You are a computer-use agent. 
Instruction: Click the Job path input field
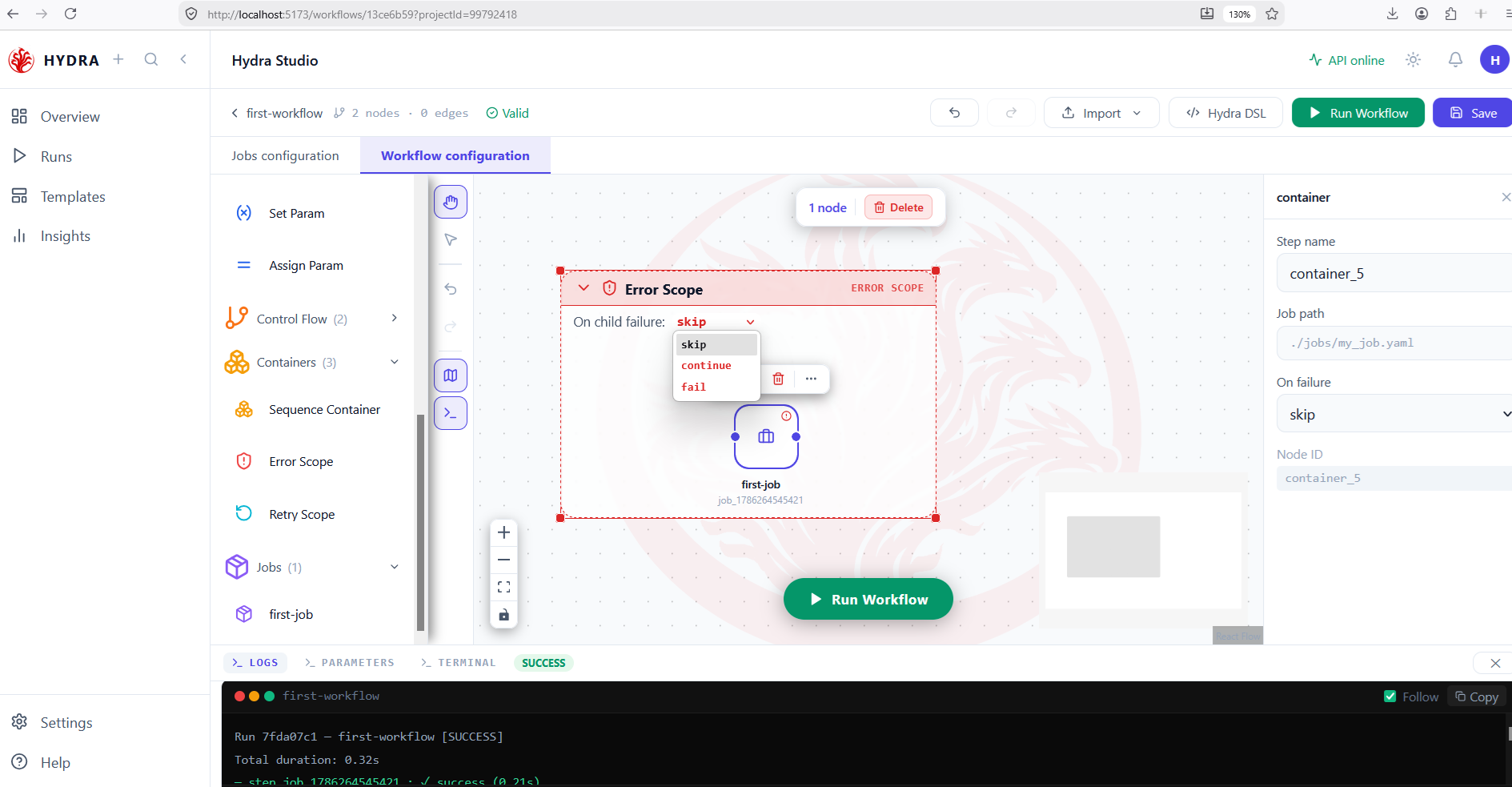[x=1394, y=343]
